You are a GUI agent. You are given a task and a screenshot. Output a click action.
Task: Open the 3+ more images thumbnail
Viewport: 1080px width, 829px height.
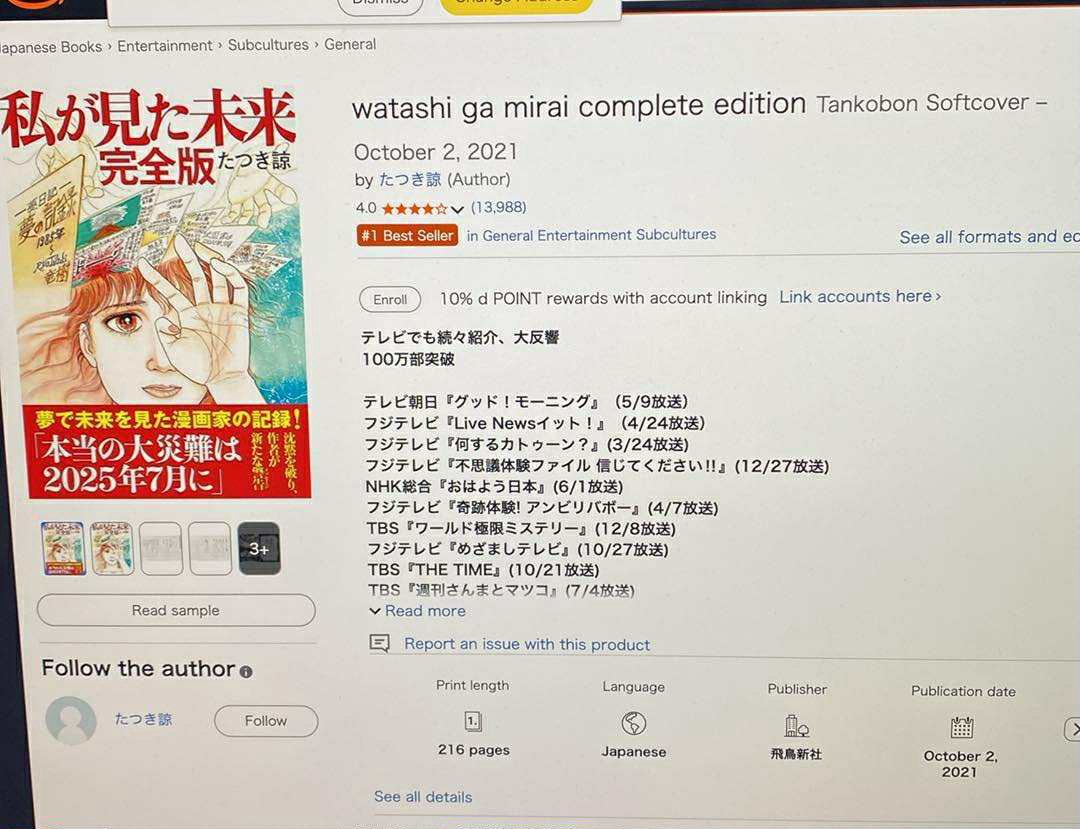[259, 549]
